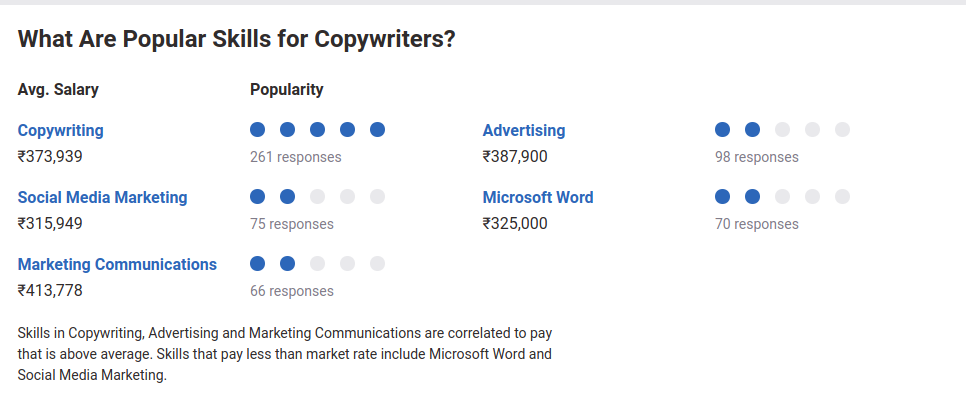
Task: Click the second blue dot for Marketing Communications
Action: pyautogui.click(x=287, y=264)
